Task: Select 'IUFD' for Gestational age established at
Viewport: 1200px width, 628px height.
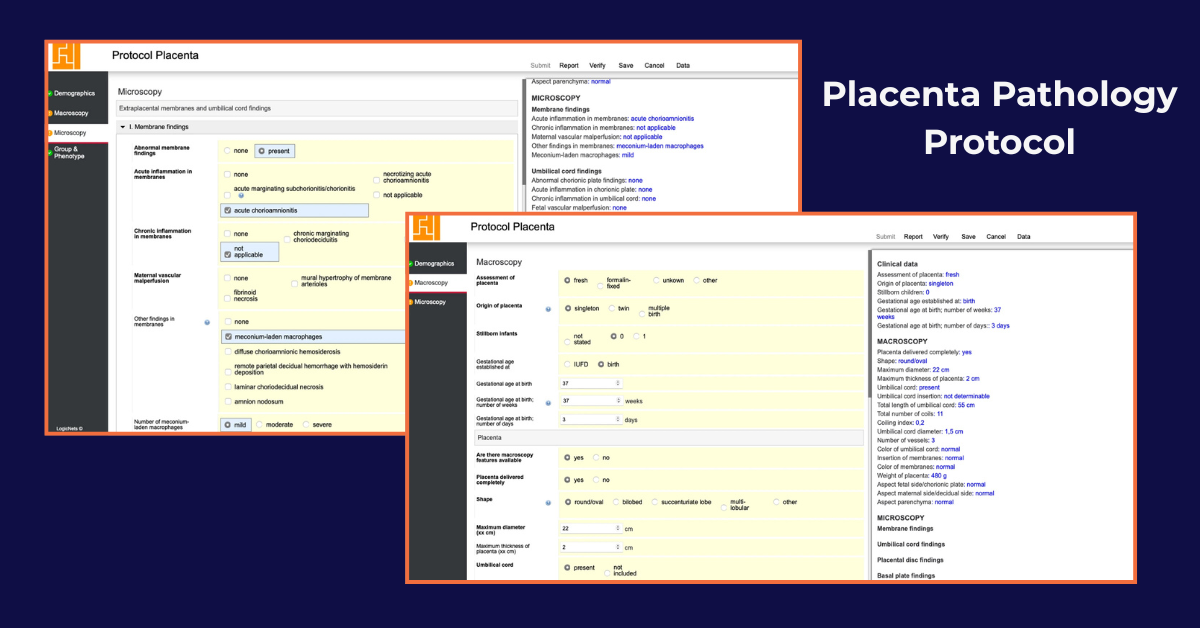Action: (x=568, y=364)
